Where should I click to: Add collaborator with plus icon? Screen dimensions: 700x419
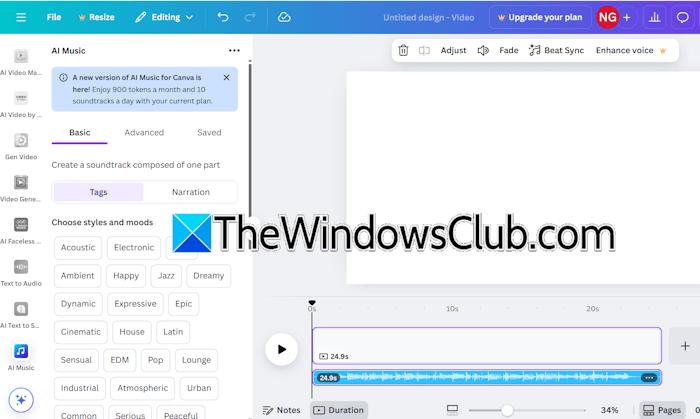[627, 17]
